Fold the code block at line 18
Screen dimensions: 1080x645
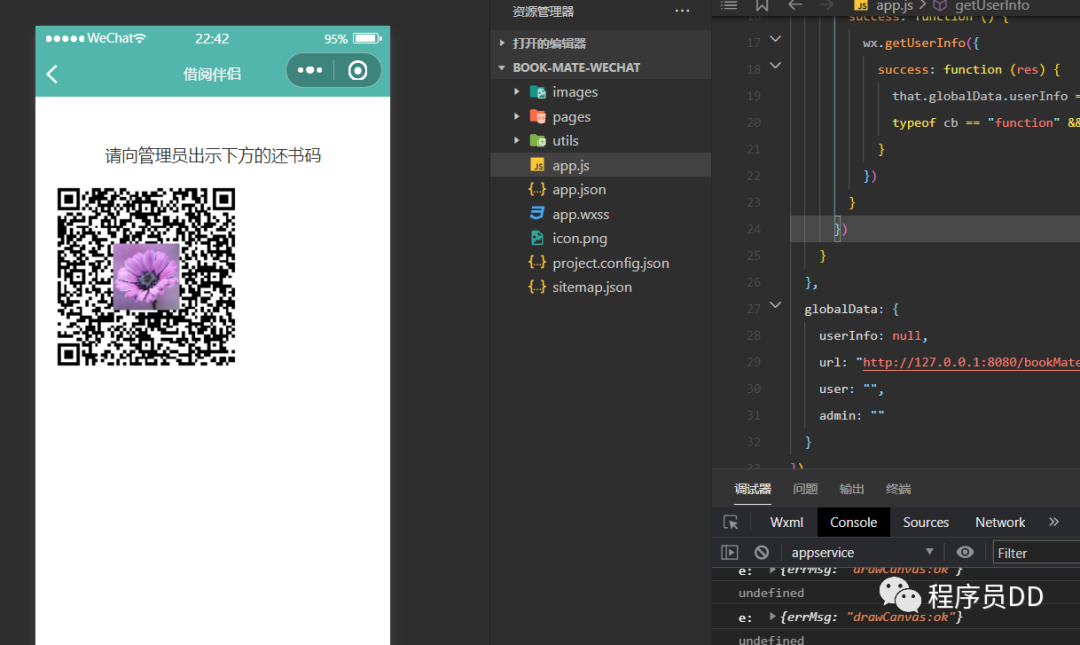pyautogui.click(x=776, y=66)
